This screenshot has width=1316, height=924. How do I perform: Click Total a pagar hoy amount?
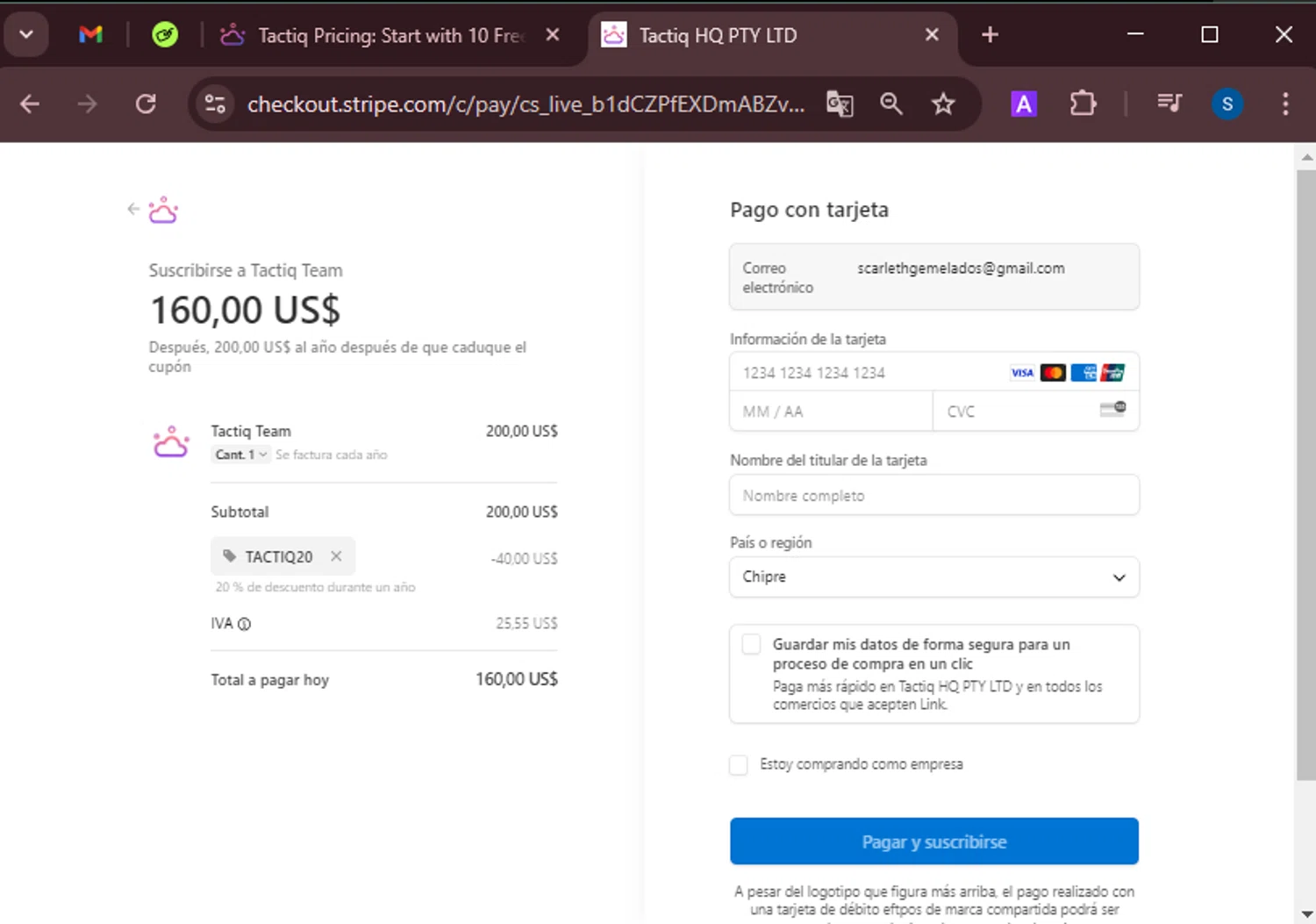tap(517, 679)
